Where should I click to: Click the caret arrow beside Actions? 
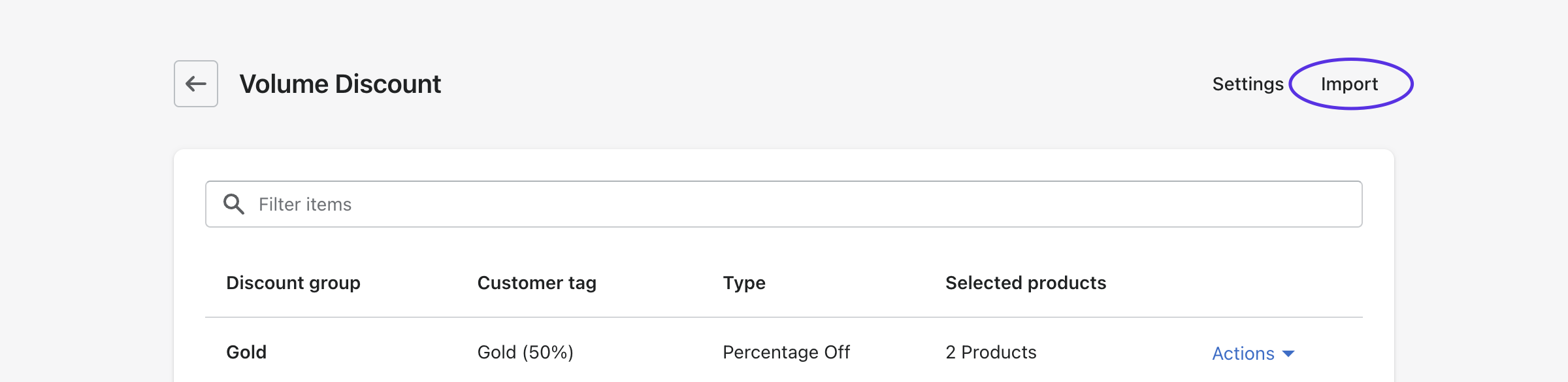tap(1288, 353)
